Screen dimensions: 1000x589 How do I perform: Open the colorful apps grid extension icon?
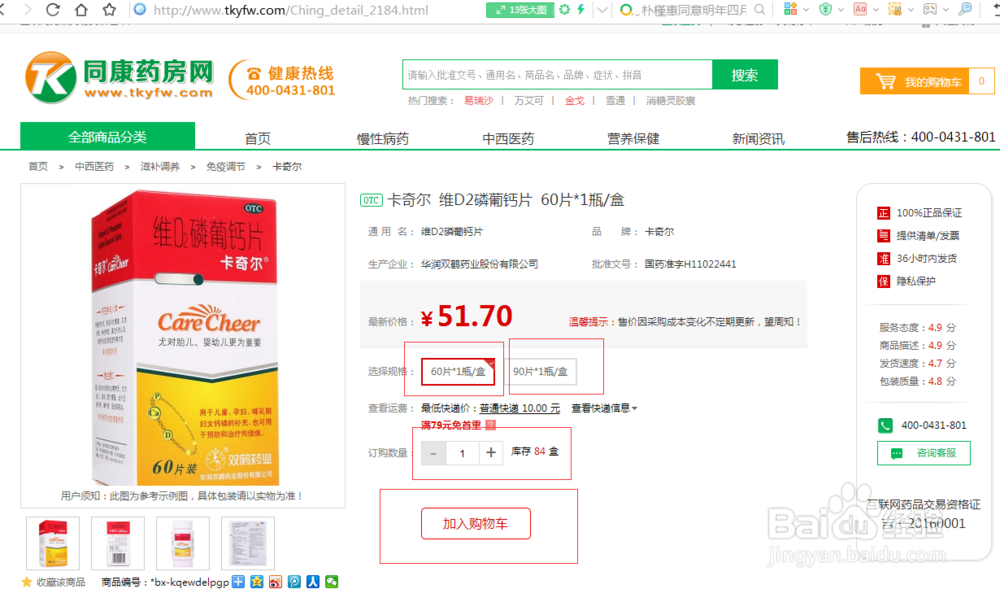point(790,9)
